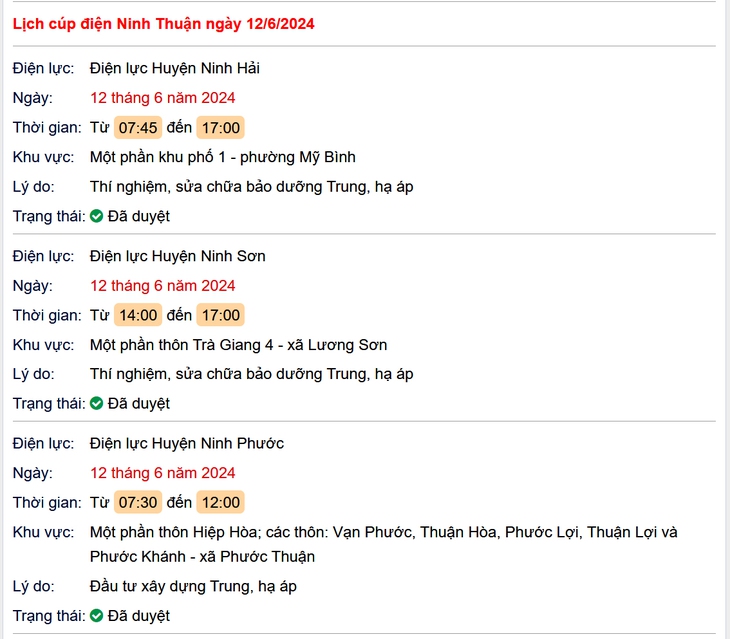Click the green check icon for Ninh Hải status
The width and height of the screenshot is (730, 639).
(x=96, y=216)
